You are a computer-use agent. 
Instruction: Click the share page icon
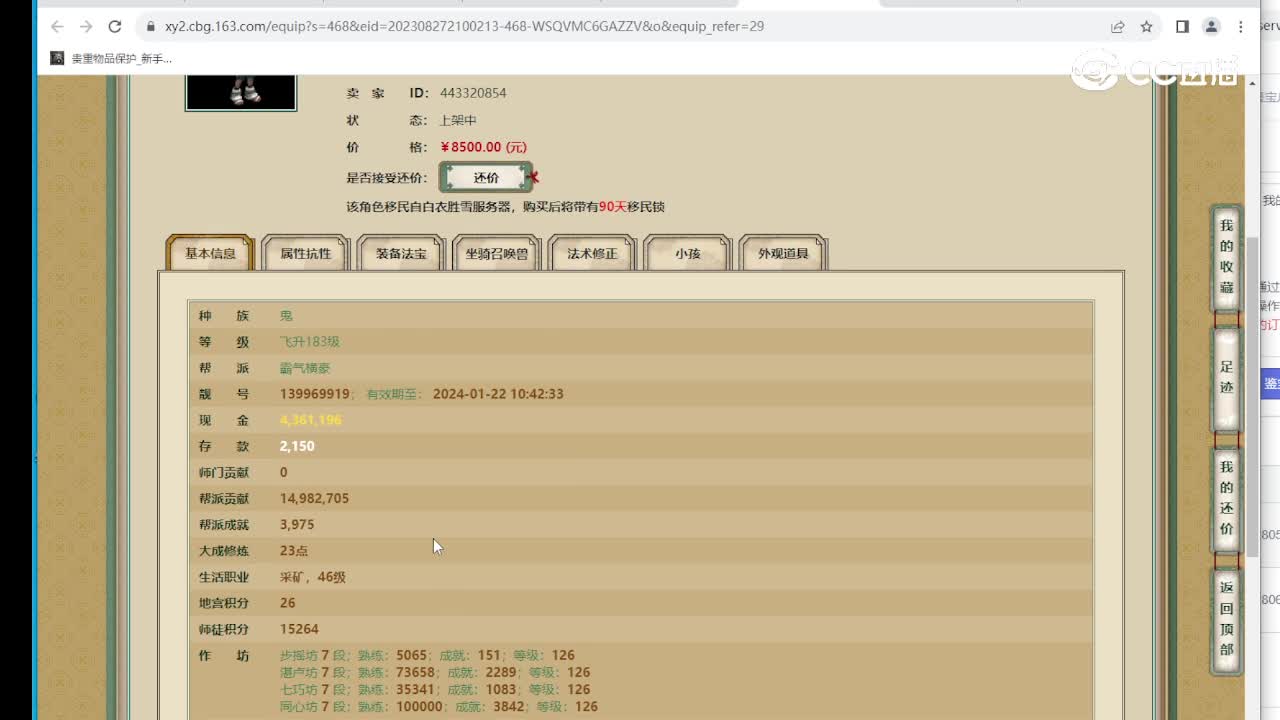pyautogui.click(x=1117, y=27)
